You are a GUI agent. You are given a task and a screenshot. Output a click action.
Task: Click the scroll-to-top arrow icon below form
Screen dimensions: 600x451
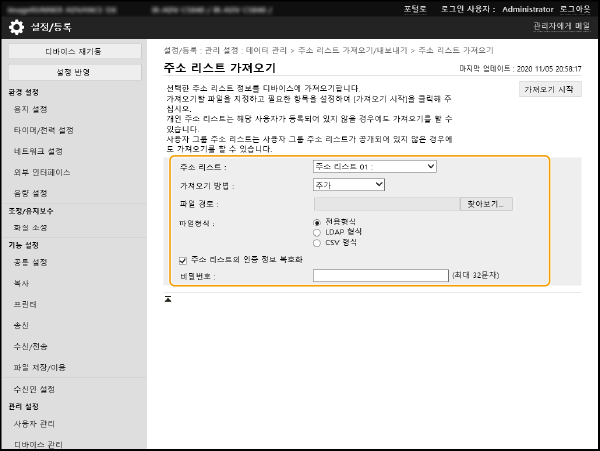click(x=169, y=298)
